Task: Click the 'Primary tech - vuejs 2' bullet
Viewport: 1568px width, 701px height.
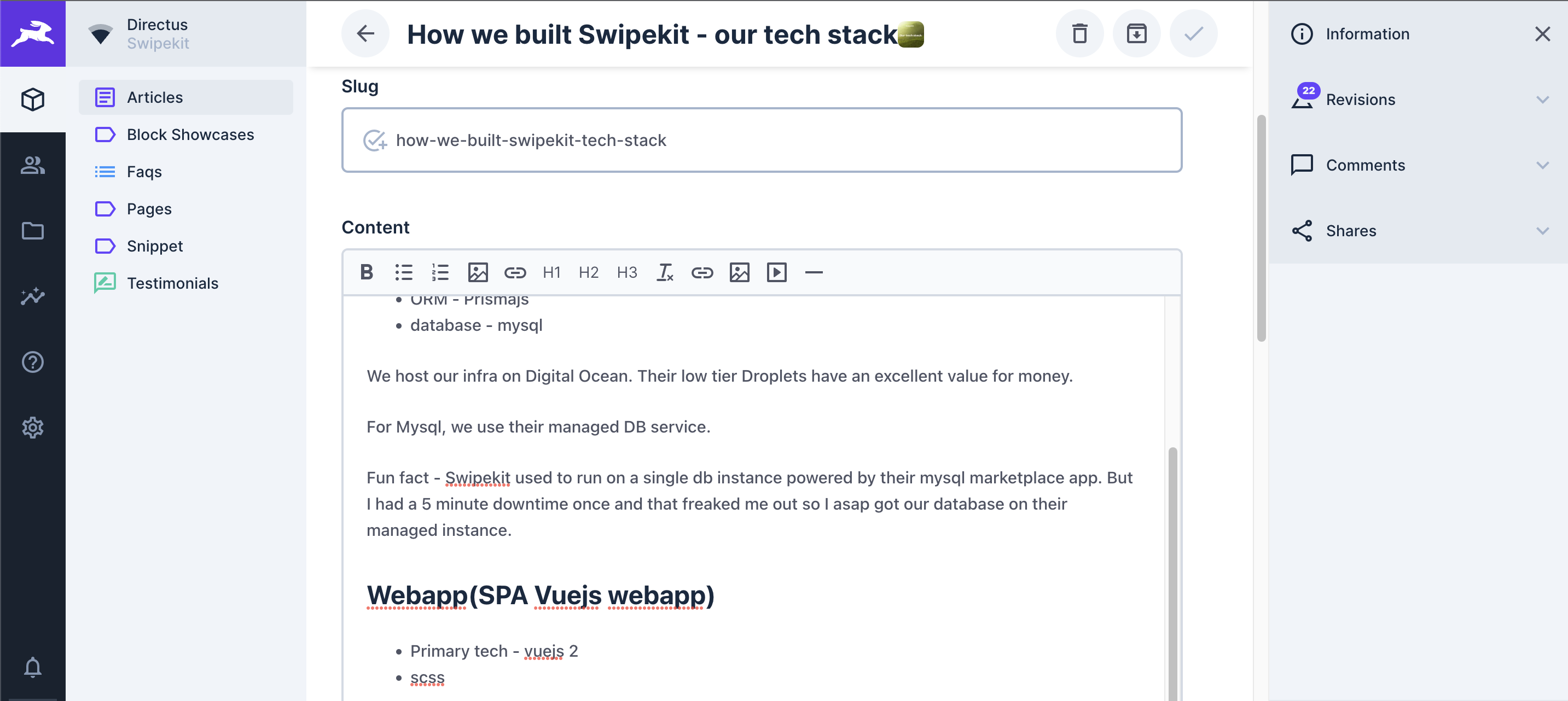Action: coord(493,651)
